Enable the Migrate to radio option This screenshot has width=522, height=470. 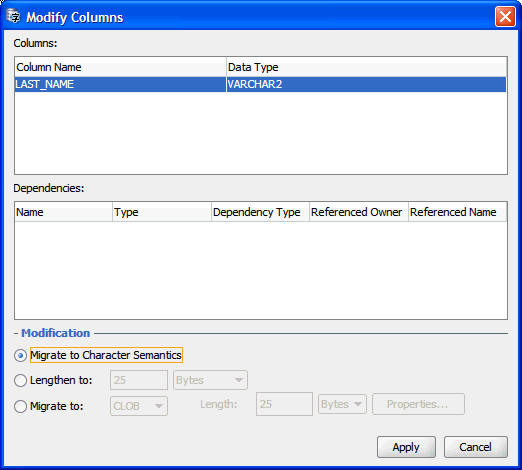click(x=20, y=406)
